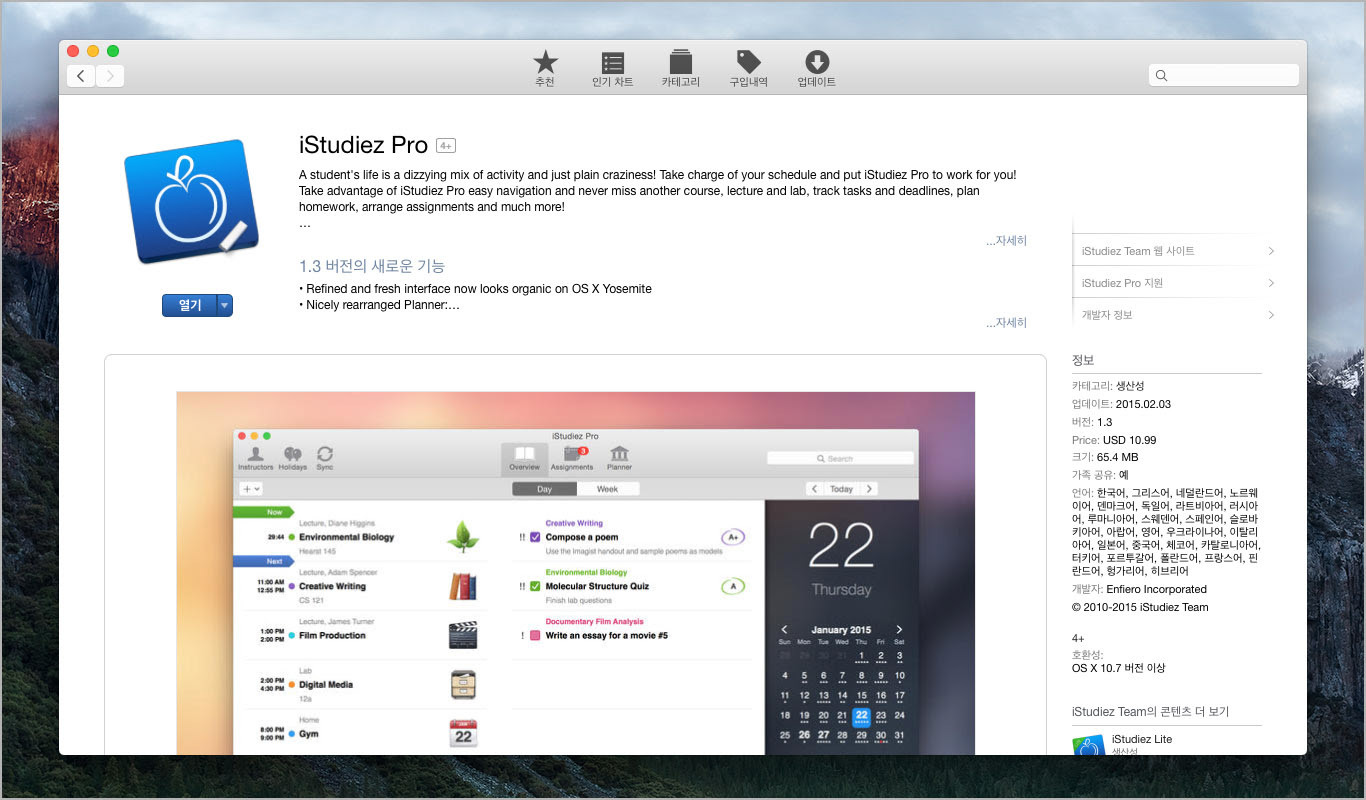
Task: Click the next-day arrow right of Today
Action: pyautogui.click(x=870, y=489)
